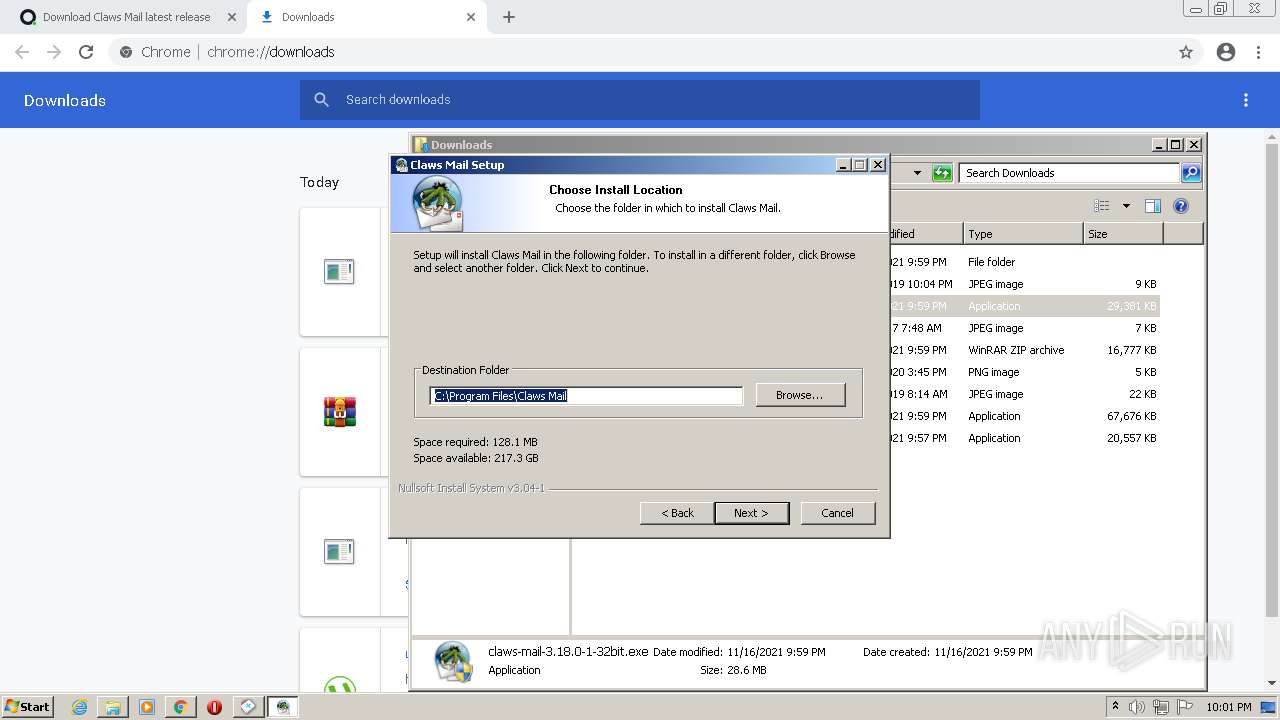The width and height of the screenshot is (1280, 720).
Task: Click Chrome forward navigation arrow
Action: 54,52
